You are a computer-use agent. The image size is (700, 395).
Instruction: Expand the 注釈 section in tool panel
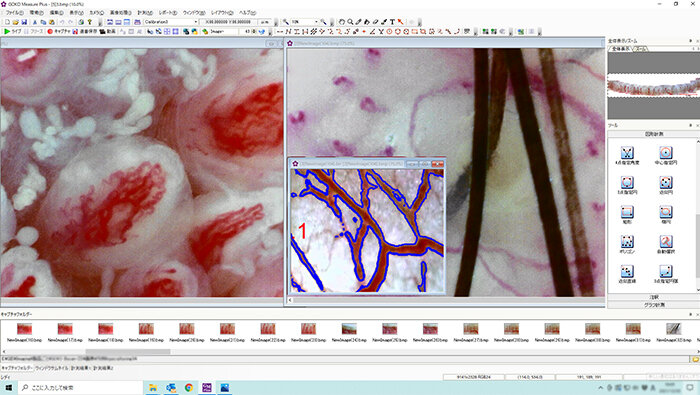tap(654, 297)
